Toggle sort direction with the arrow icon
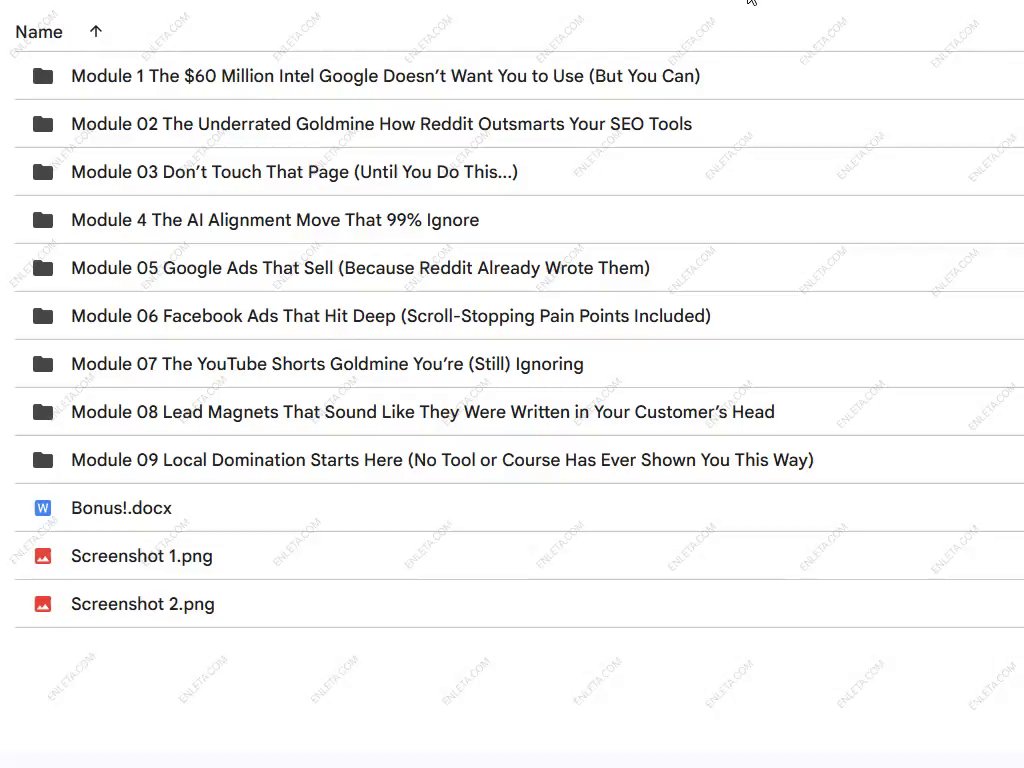 click(96, 32)
